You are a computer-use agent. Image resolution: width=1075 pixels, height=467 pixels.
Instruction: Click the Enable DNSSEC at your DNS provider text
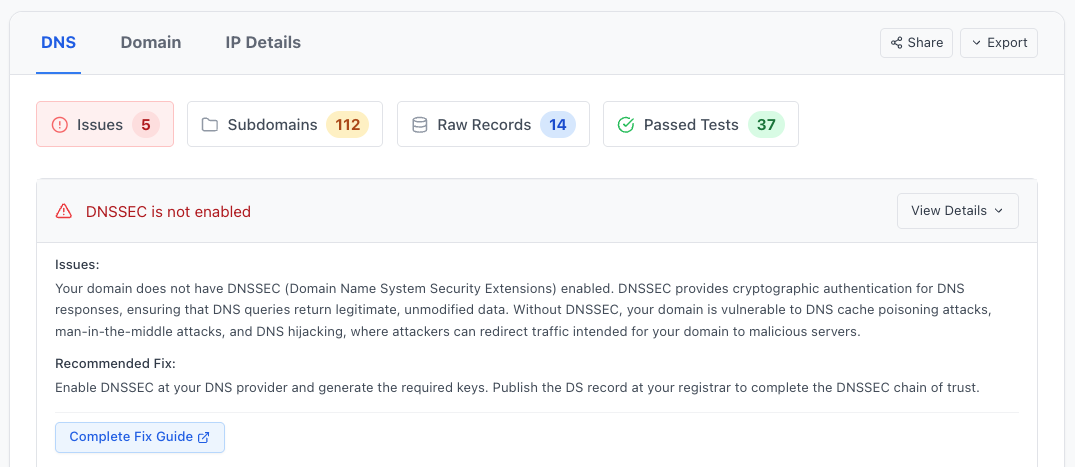point(518,387)
